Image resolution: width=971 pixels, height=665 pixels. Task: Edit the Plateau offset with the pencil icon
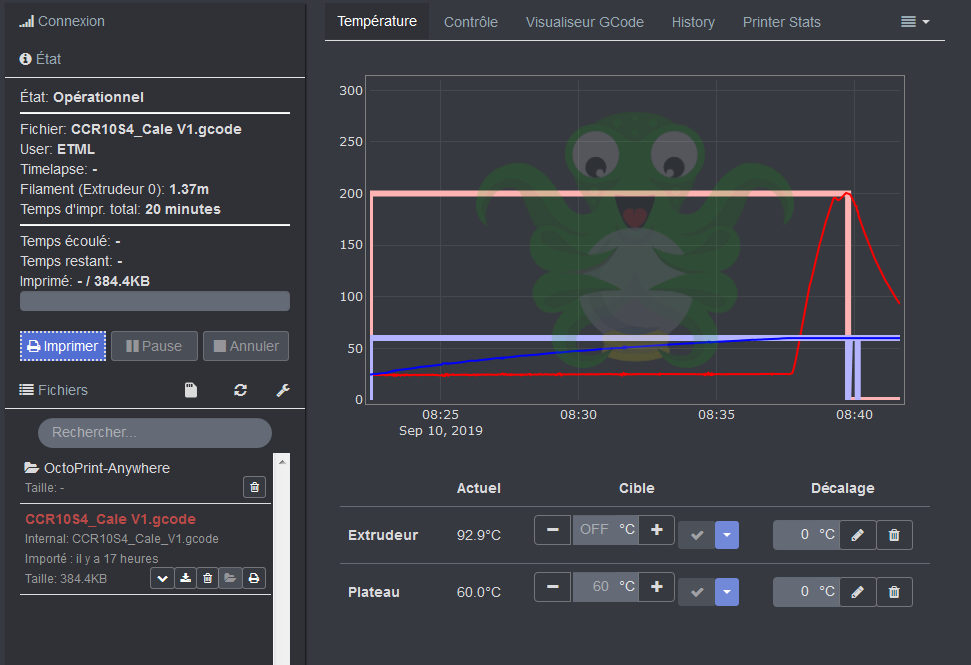tap(857, 592)
